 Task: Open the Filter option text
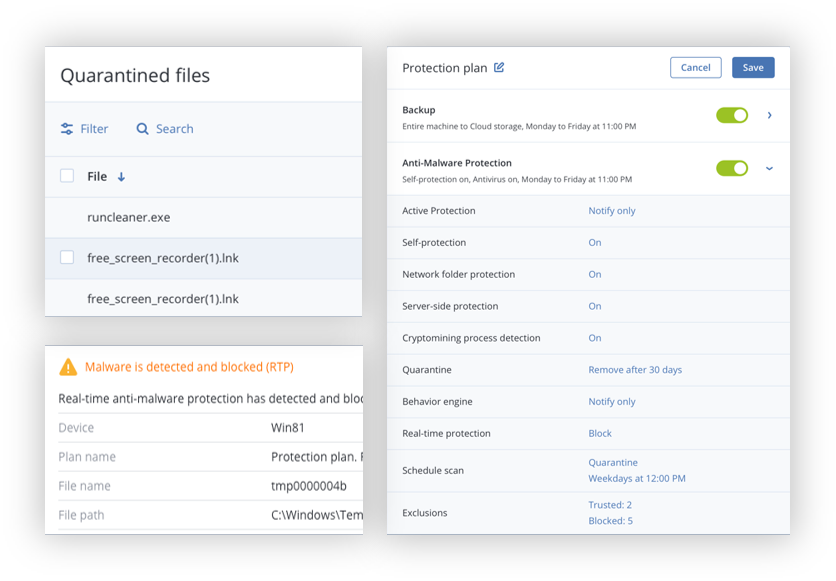(x=94, y=128)
